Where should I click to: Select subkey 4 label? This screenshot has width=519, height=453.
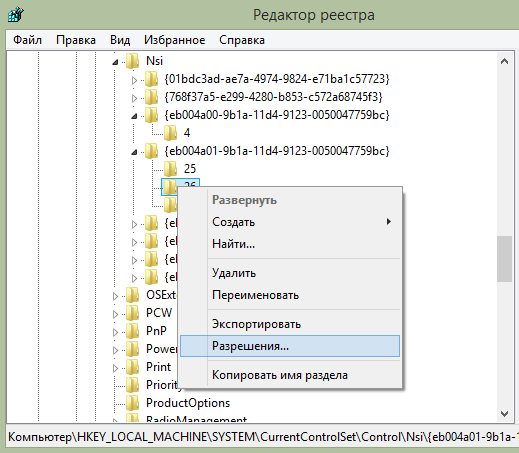pyautogui.click(x=187, y=133)
